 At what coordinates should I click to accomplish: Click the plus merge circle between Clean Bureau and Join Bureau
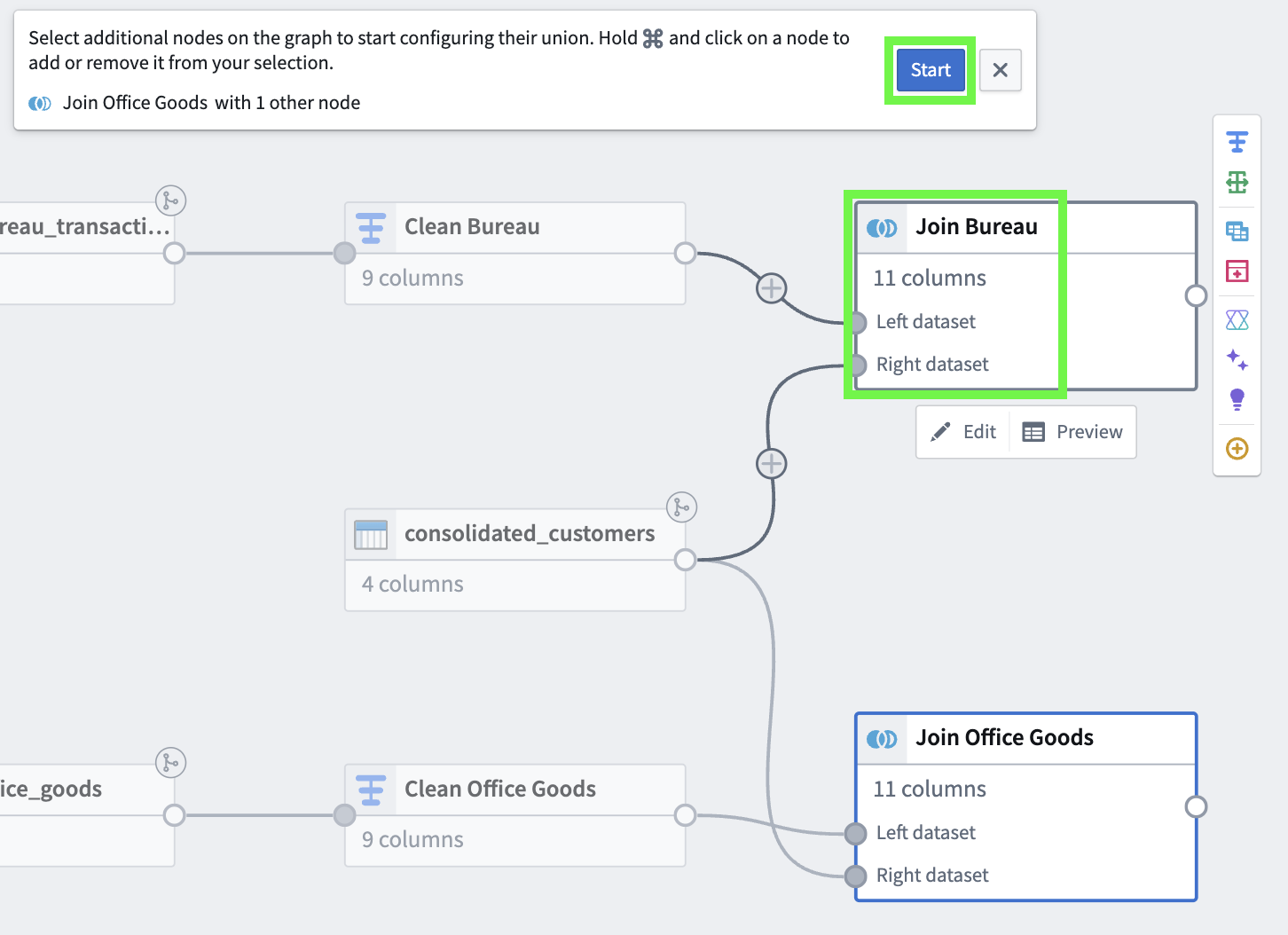(x=771, y=287)
